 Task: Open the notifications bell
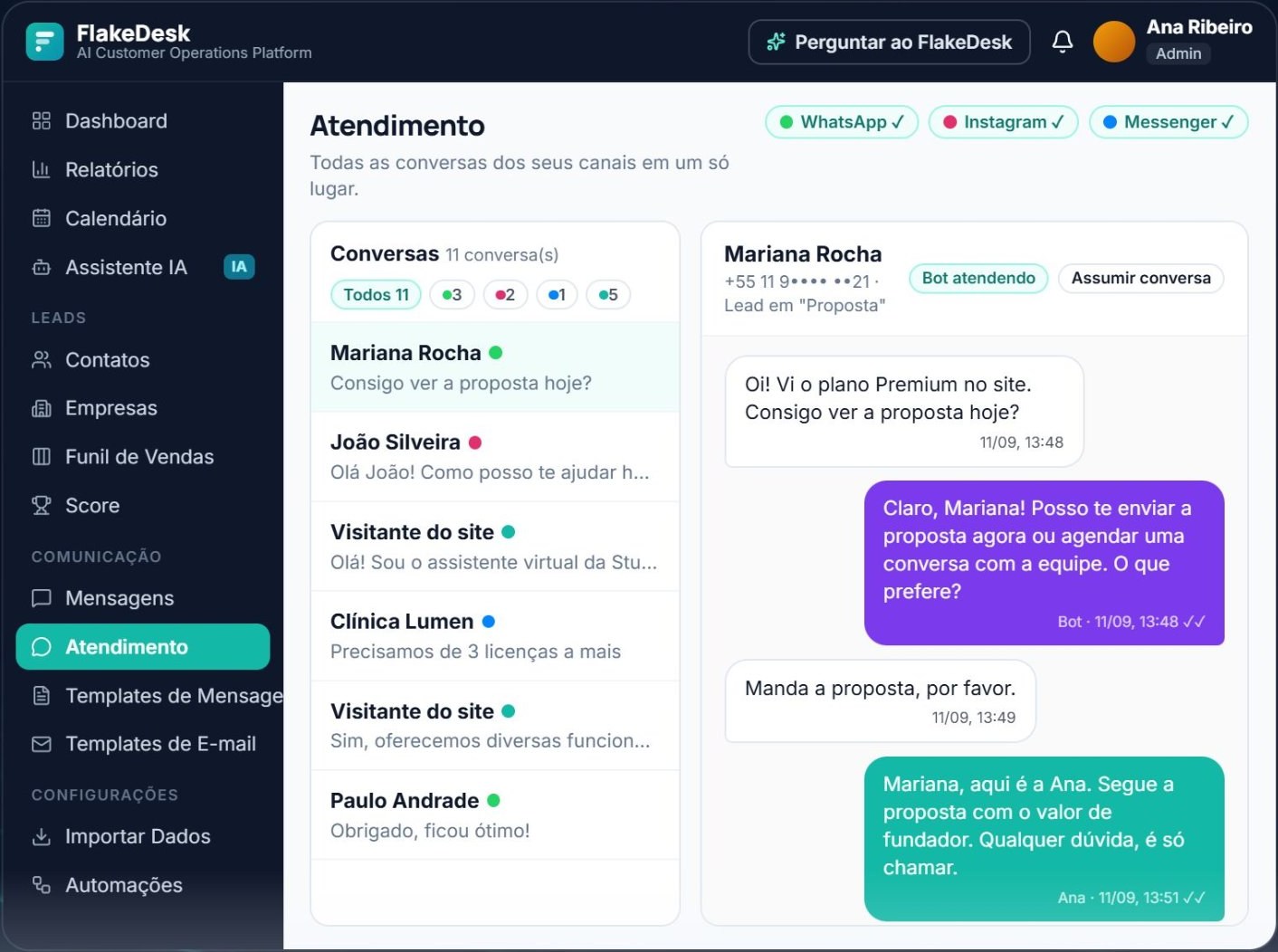(1063, 42)
